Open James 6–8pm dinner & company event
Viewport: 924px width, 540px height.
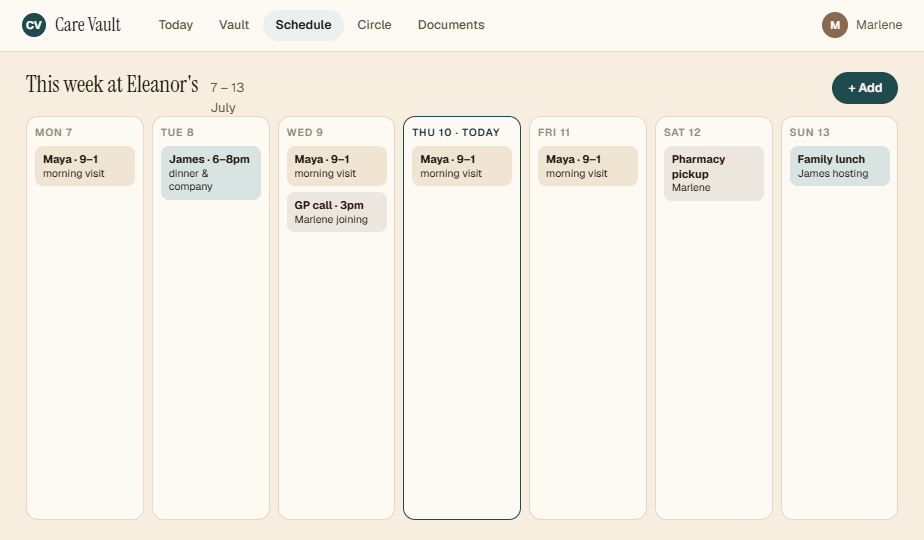coord(211,173)
